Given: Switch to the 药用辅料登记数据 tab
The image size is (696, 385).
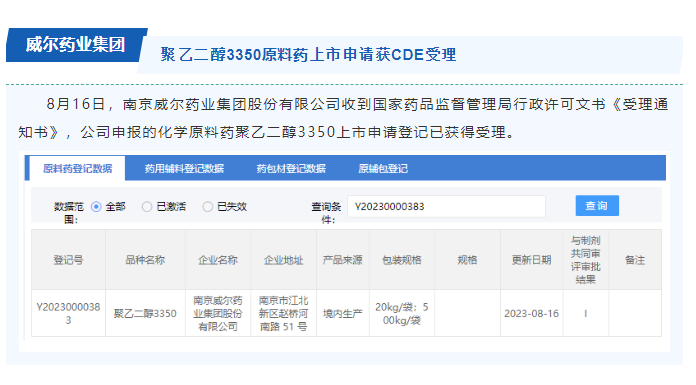Looking at the screenshot, I should click(184, 168).
